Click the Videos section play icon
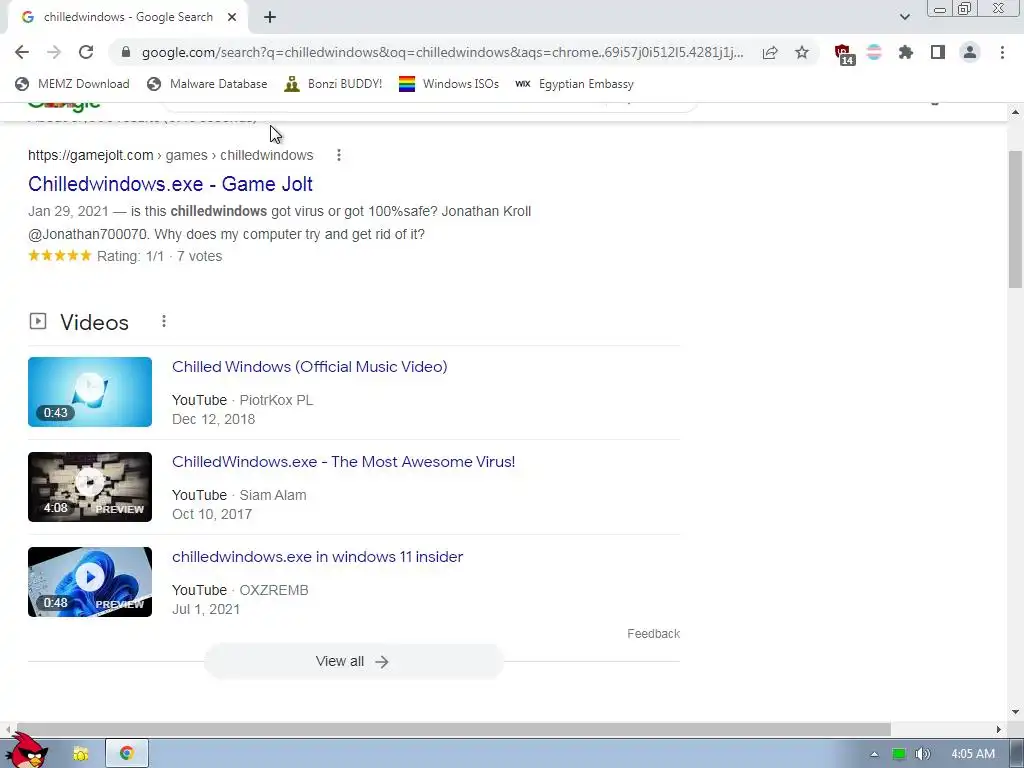Viewport: 1024px width, 768px height. [38, 321]
